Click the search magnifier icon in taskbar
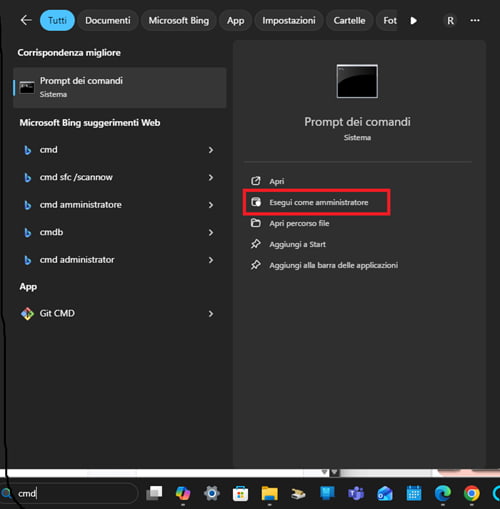This screenshot has width=500, height=509. (6, 493)
